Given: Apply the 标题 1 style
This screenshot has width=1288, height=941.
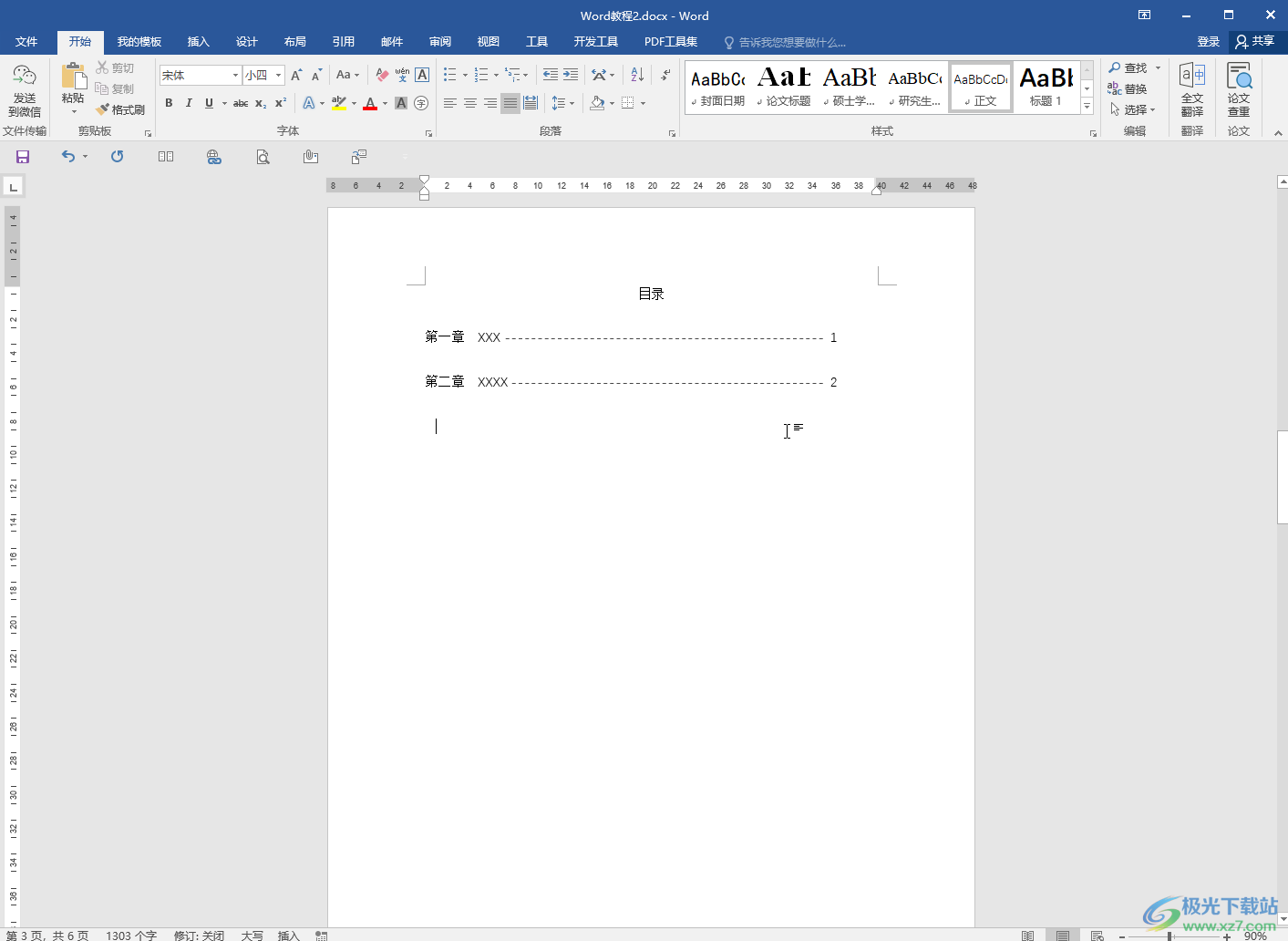Looking at the screenshot, I should [x=1046, y=88].
